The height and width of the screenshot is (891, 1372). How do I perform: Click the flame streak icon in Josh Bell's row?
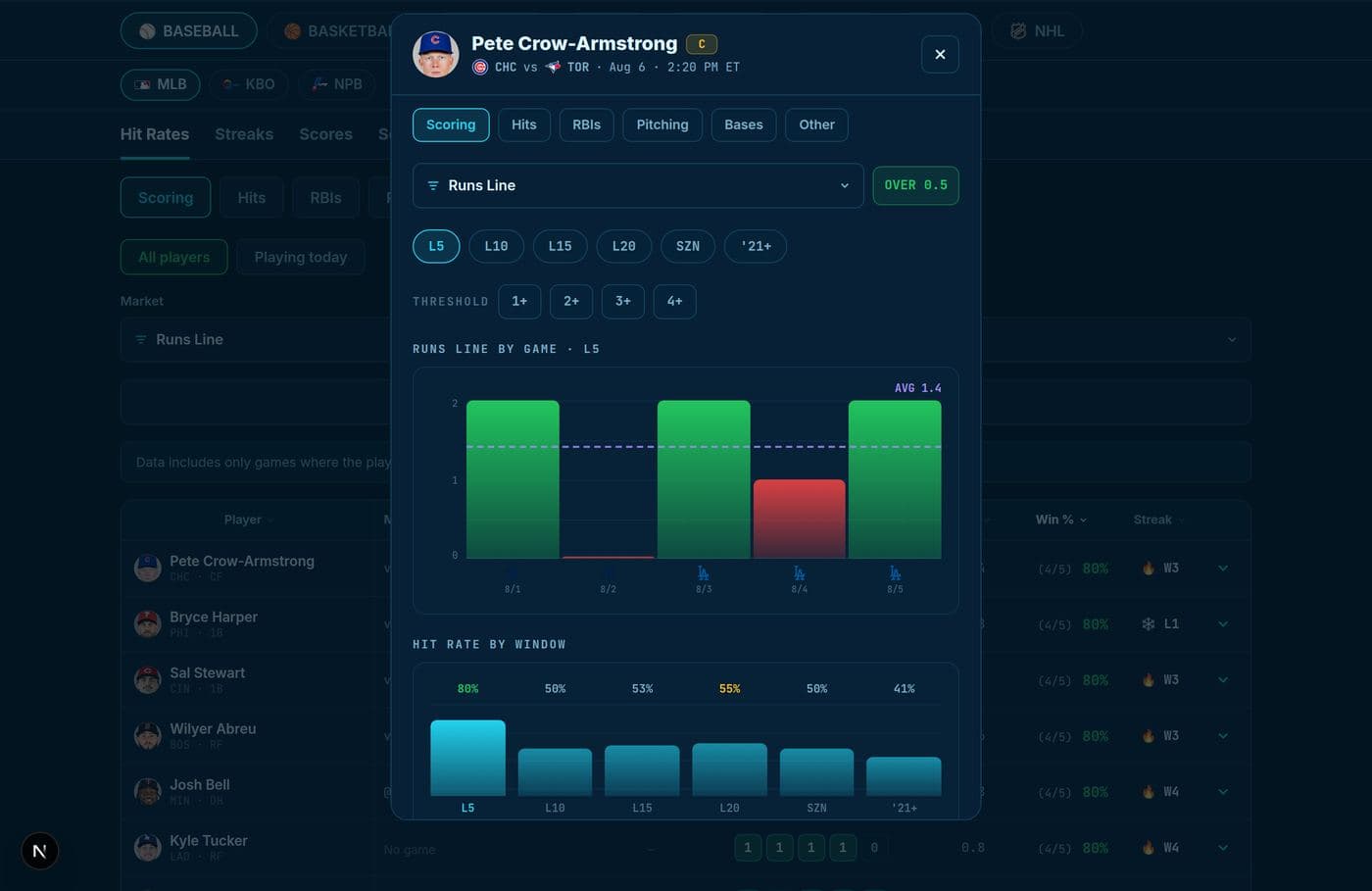click(1149, 792)
